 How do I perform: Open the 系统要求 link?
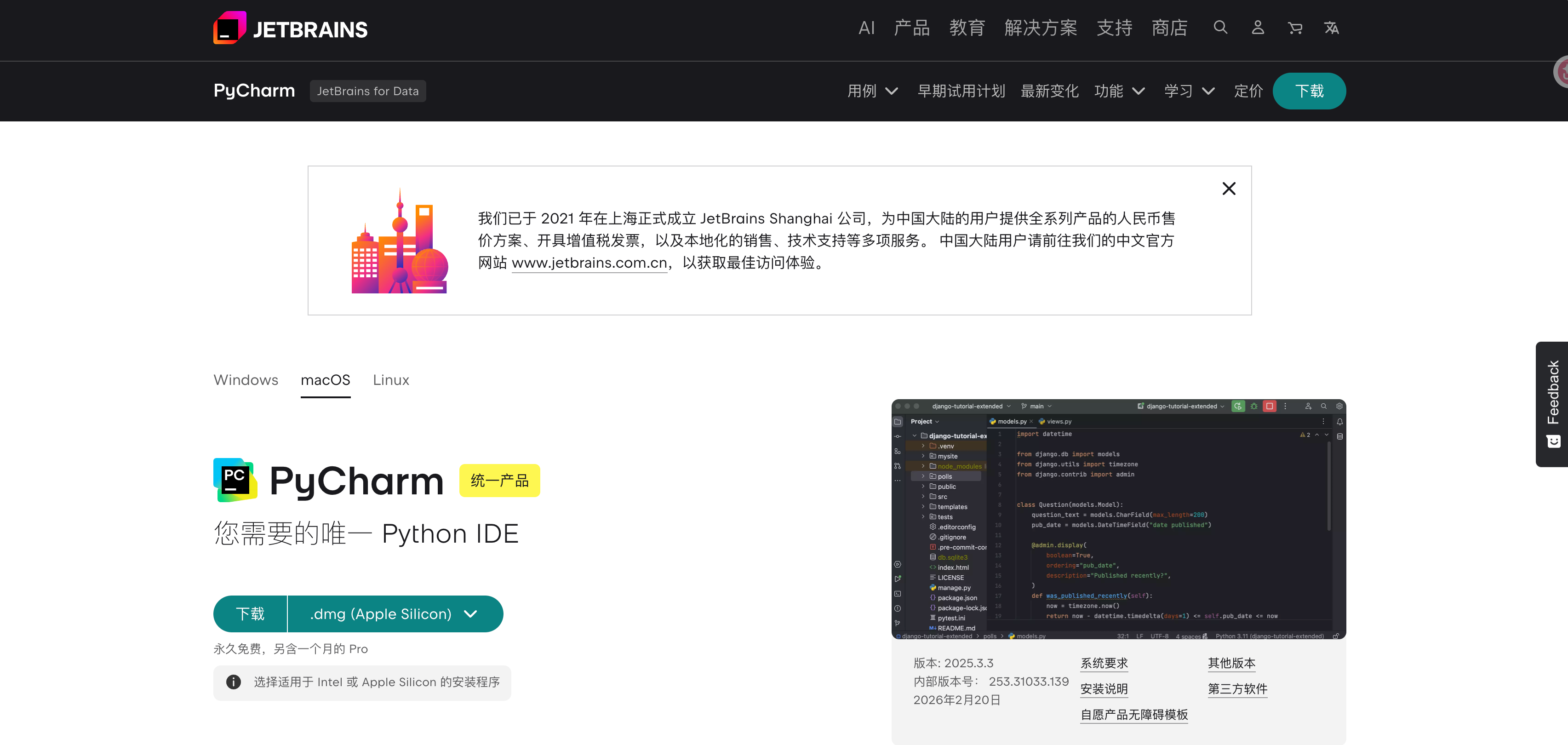pos(1104,664)
